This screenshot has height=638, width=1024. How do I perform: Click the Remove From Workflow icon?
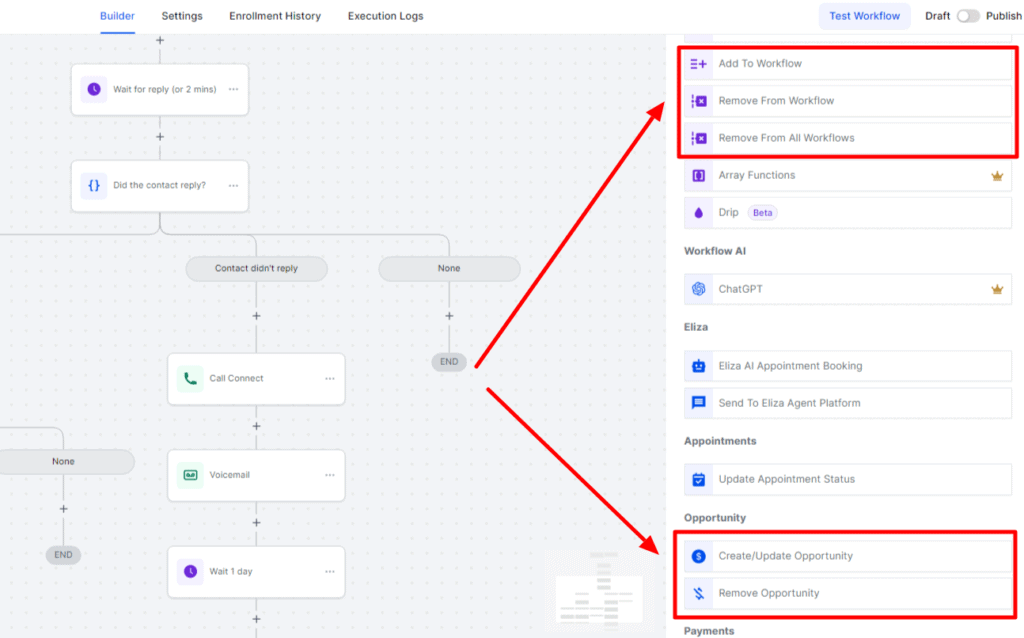pyautogui.click(x=698, y=101)
